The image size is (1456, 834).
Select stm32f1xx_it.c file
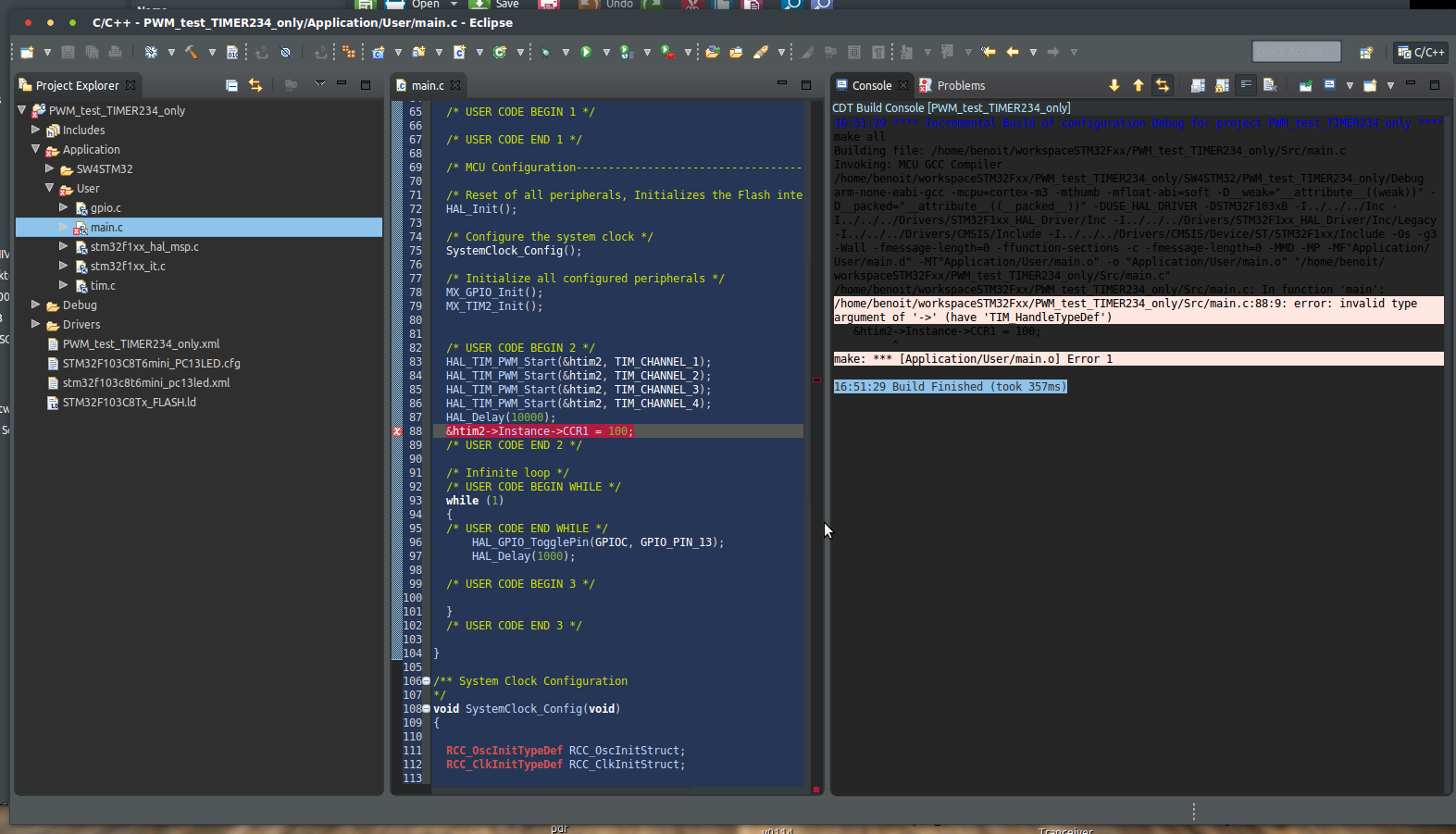pyautogui.click(x=128, y=266)
